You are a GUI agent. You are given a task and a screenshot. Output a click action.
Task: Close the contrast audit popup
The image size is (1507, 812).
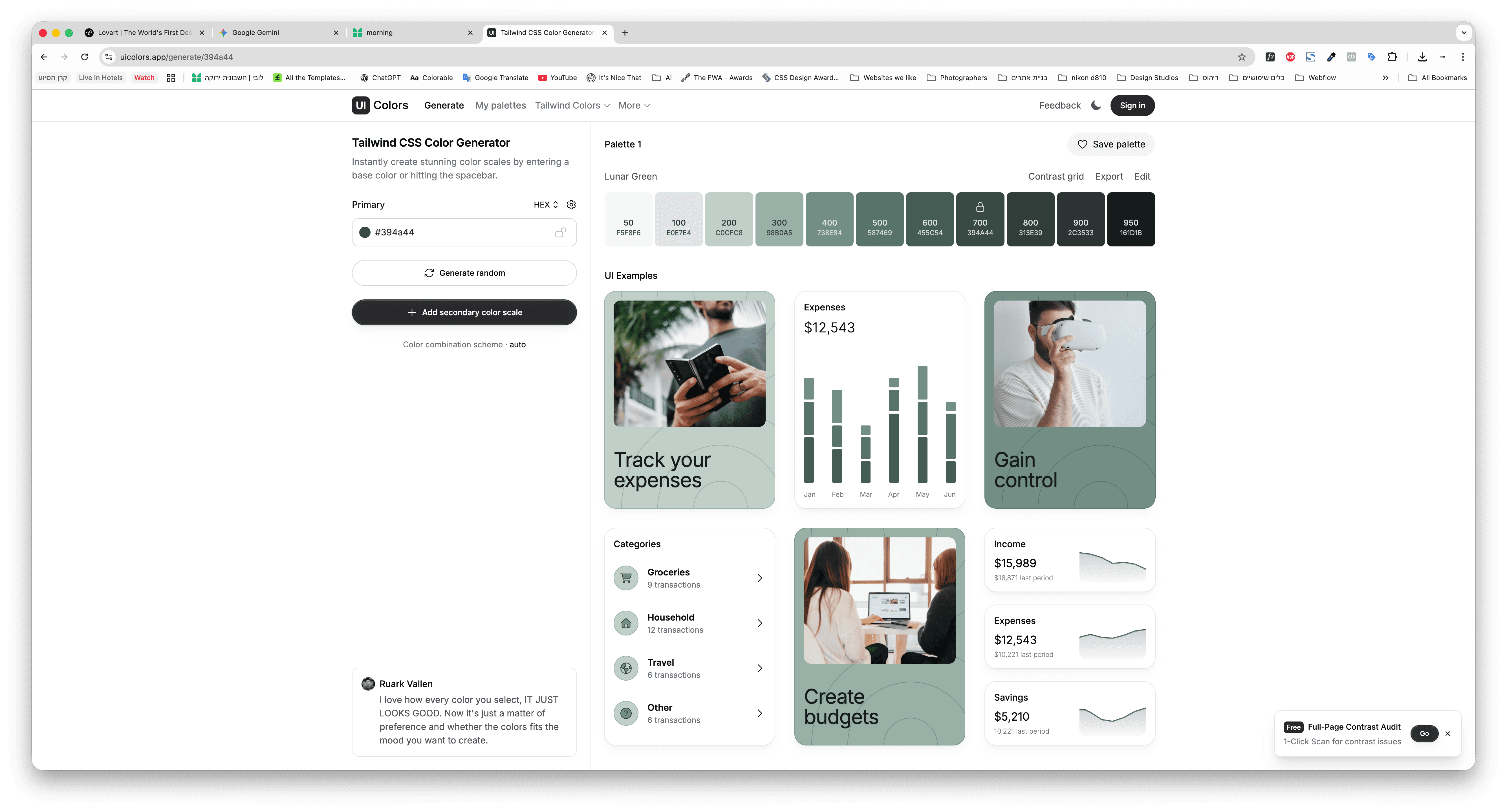[1447, 734]
